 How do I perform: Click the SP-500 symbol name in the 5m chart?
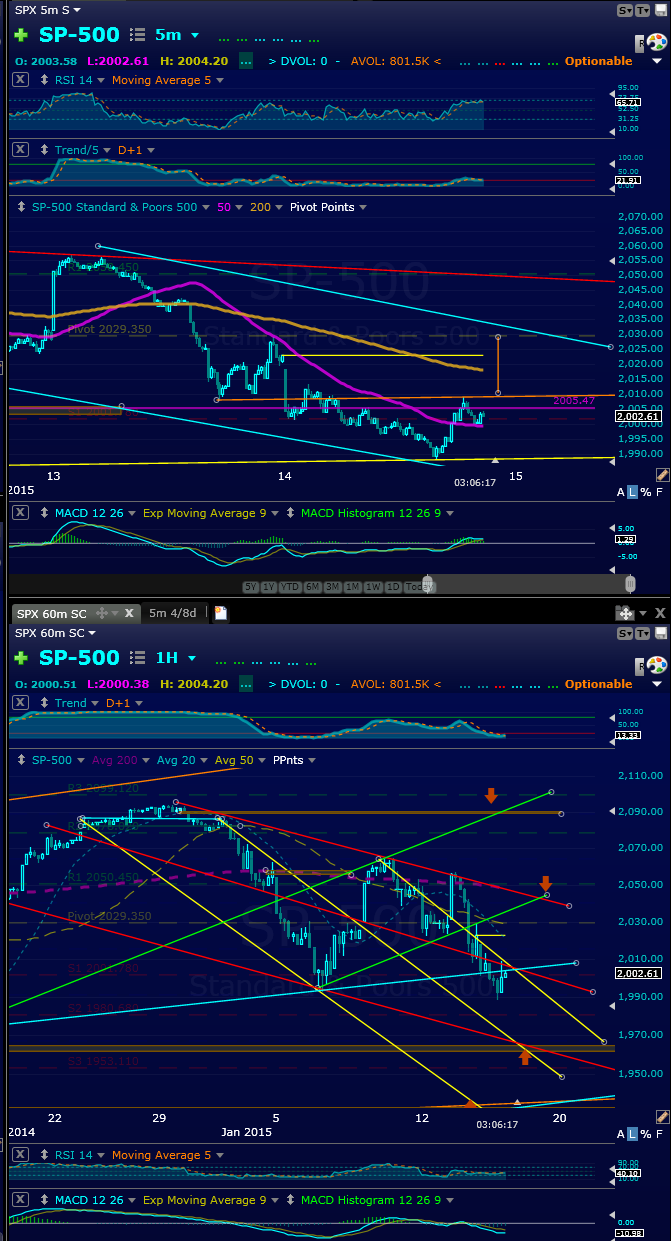click(79, 35)
